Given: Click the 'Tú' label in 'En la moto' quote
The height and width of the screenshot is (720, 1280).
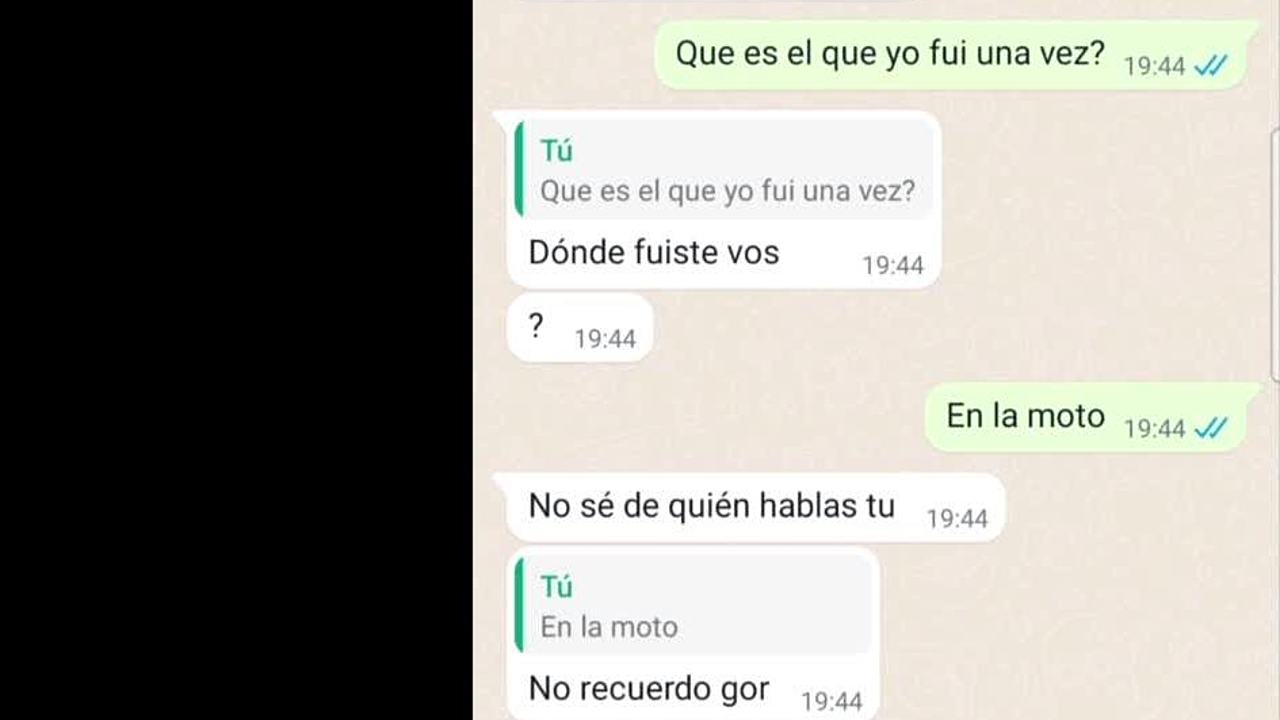Looking at the screenshot, I should tap(557, 587).
